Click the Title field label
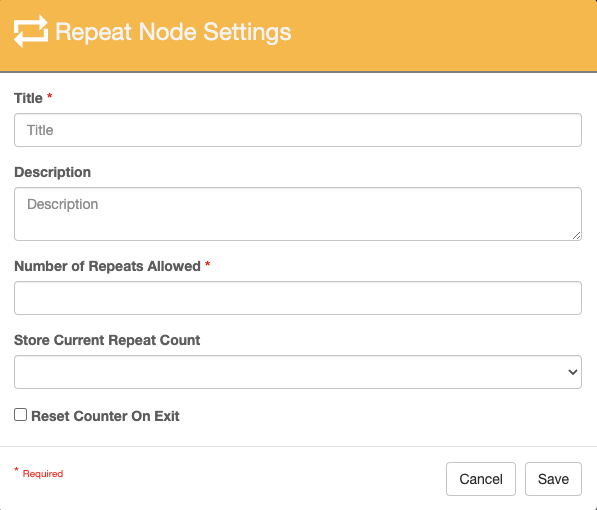597x510 pixels. 28,98
